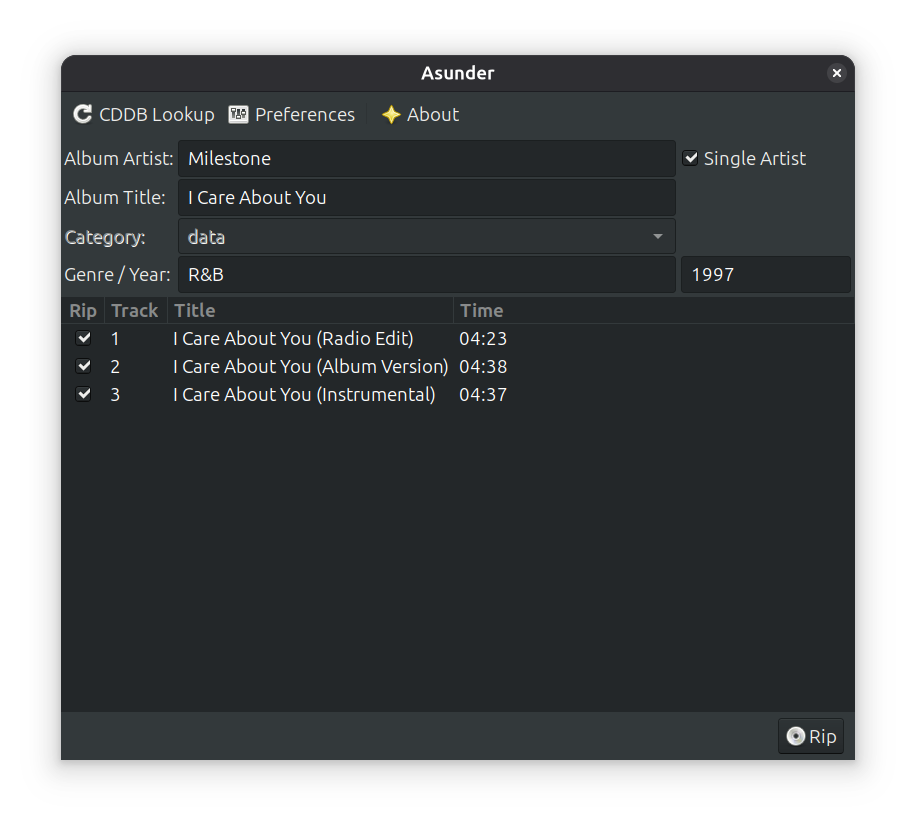Click the Album Artist field with Milestone
The height and width of the screenshot is (827, 916).
(427, 158)
